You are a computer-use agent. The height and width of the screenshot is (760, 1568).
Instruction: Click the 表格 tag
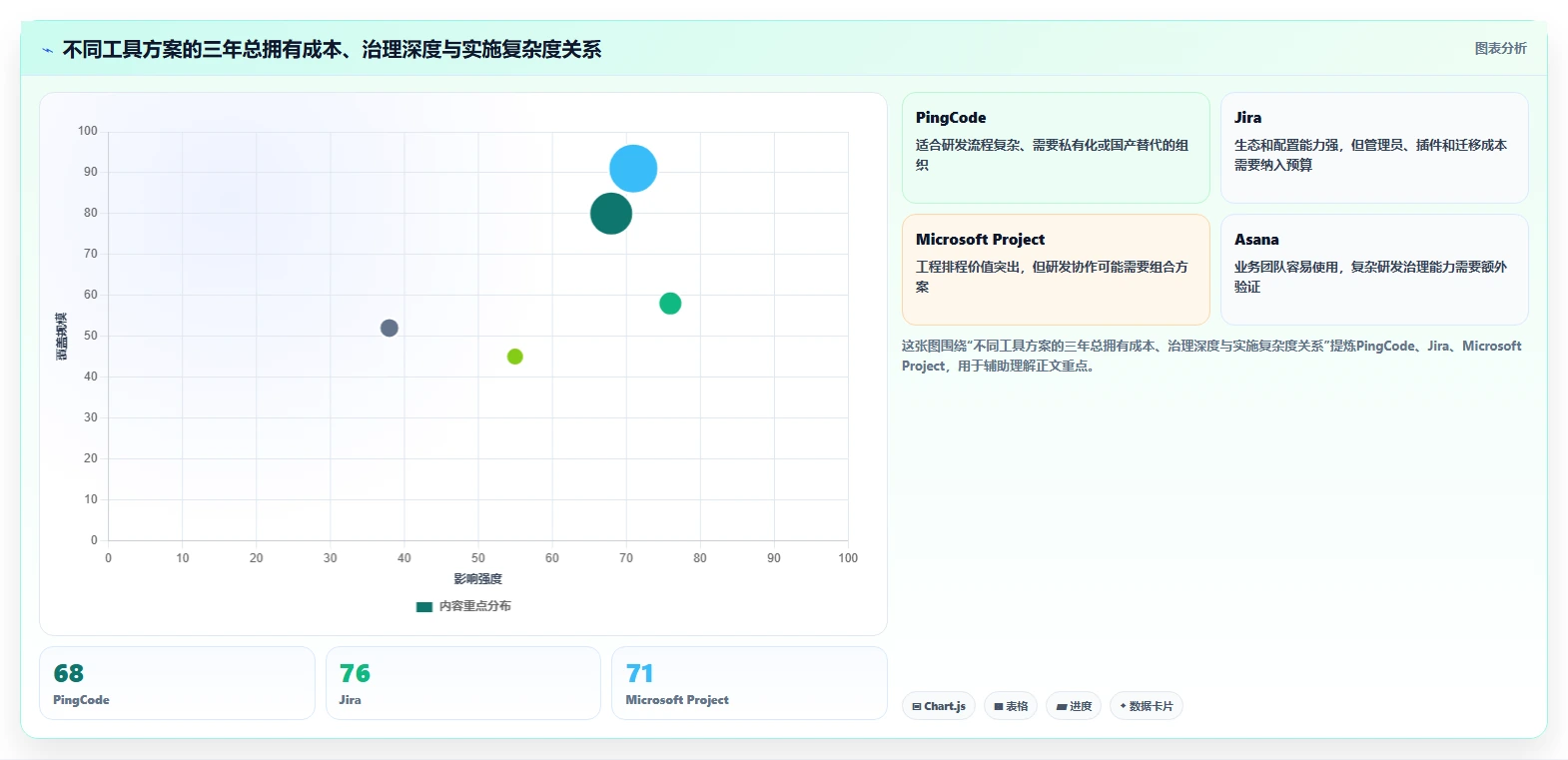click(1011, 706)
